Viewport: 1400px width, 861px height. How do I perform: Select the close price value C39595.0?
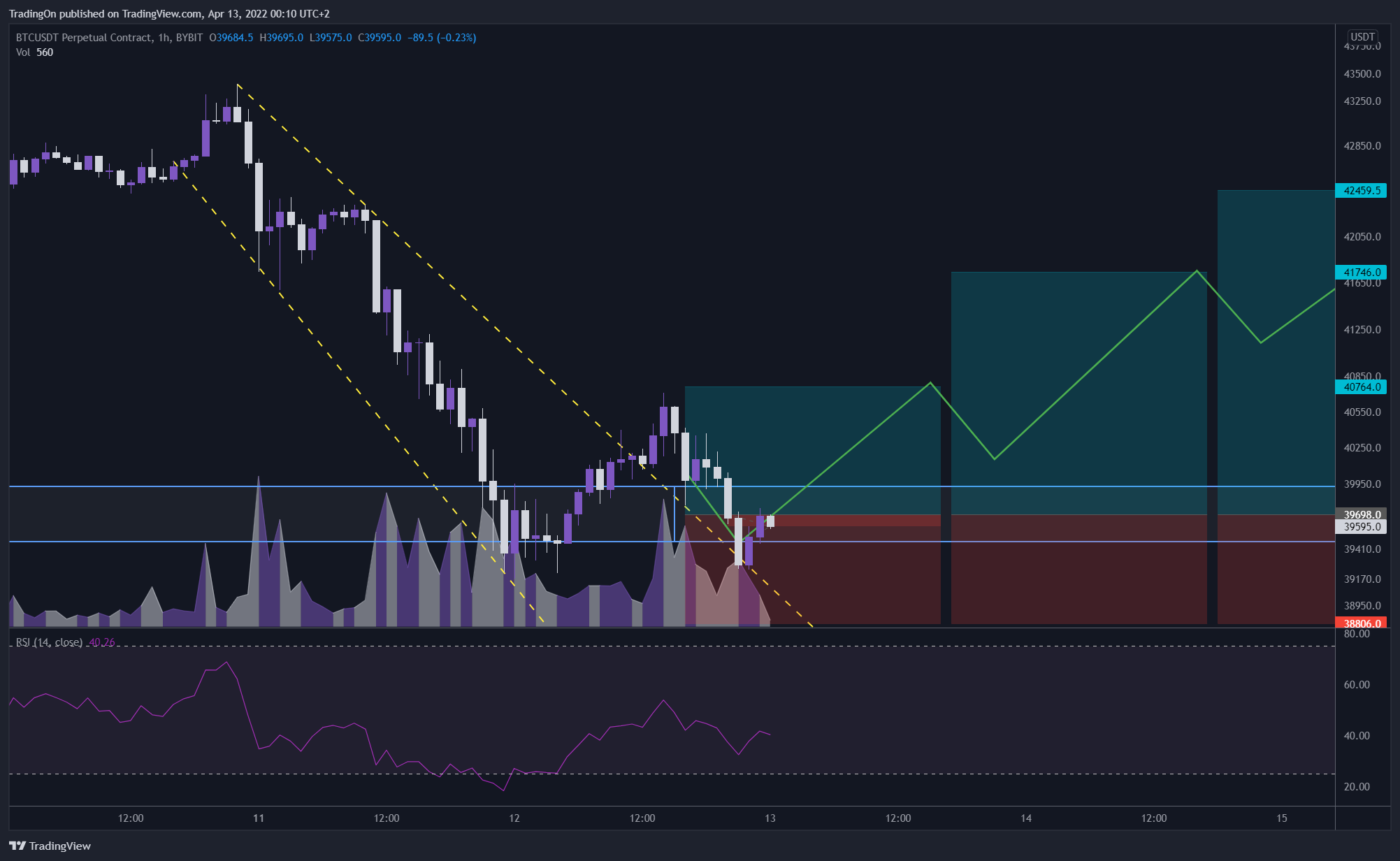380,38
